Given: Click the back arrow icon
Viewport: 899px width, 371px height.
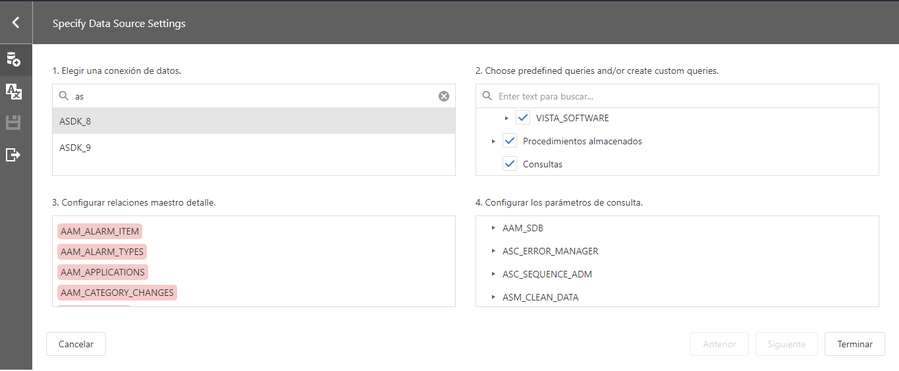Looking at the screenshot, I should coord(15,23).
